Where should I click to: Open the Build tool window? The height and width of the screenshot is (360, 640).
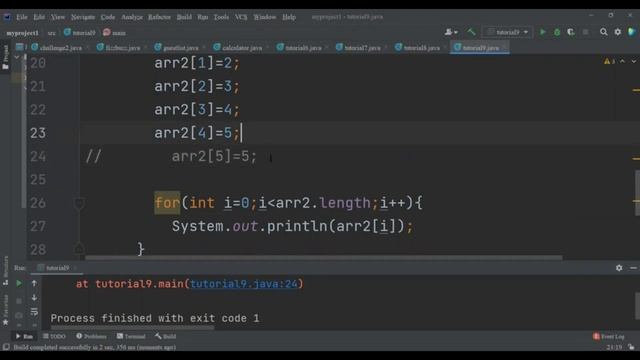coord(165,336)
